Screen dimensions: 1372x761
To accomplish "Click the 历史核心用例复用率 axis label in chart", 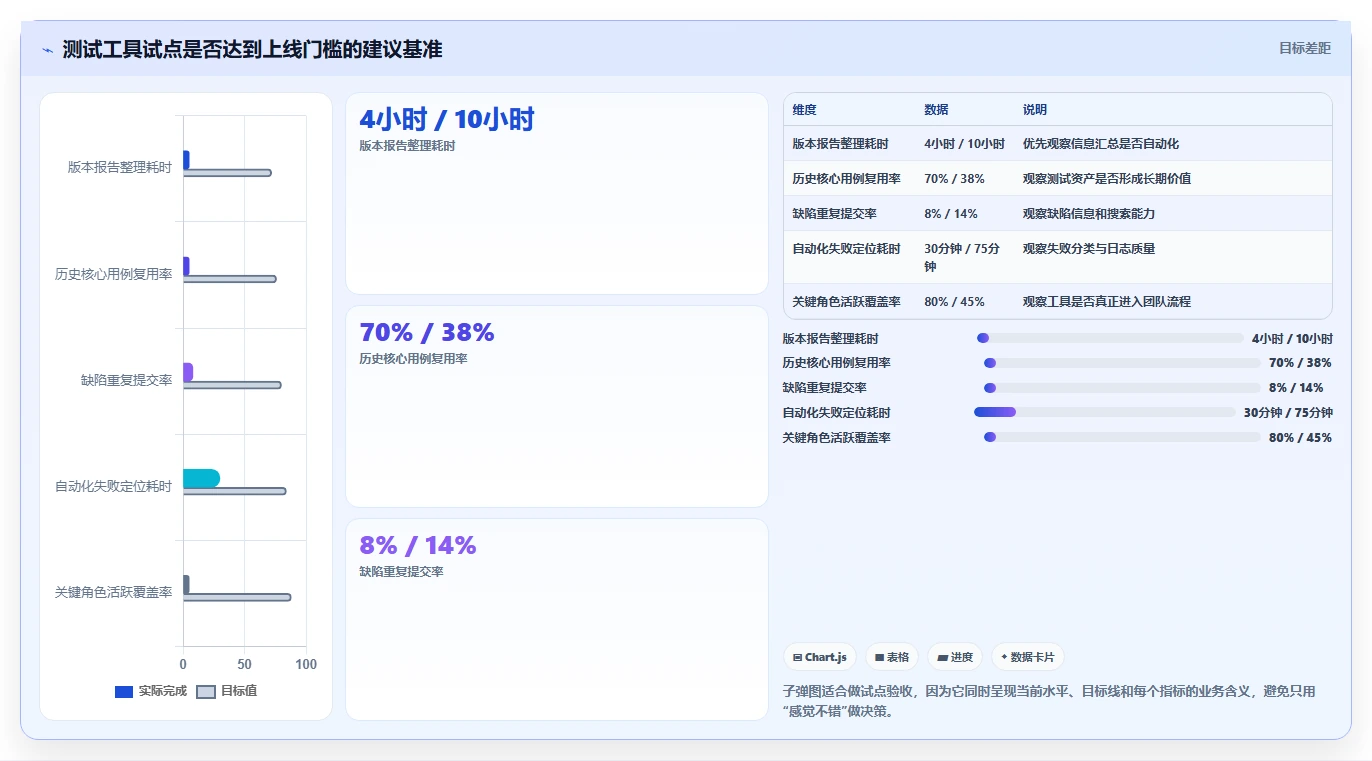I will [114, 274].
